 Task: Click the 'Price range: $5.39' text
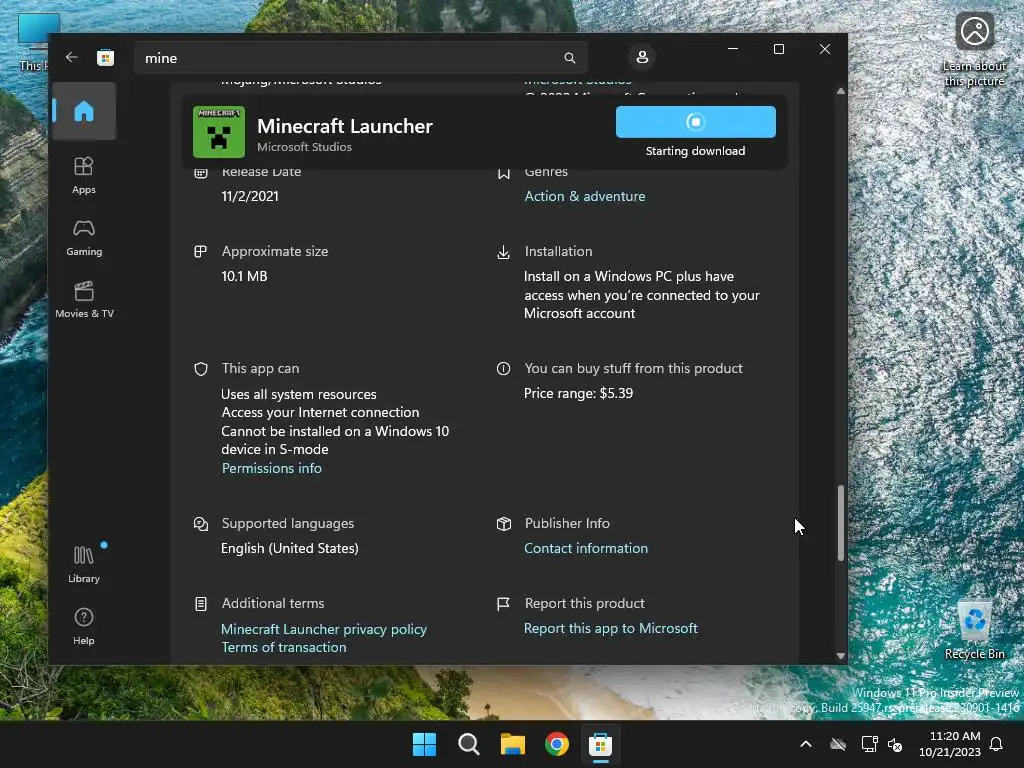[578, 393]
